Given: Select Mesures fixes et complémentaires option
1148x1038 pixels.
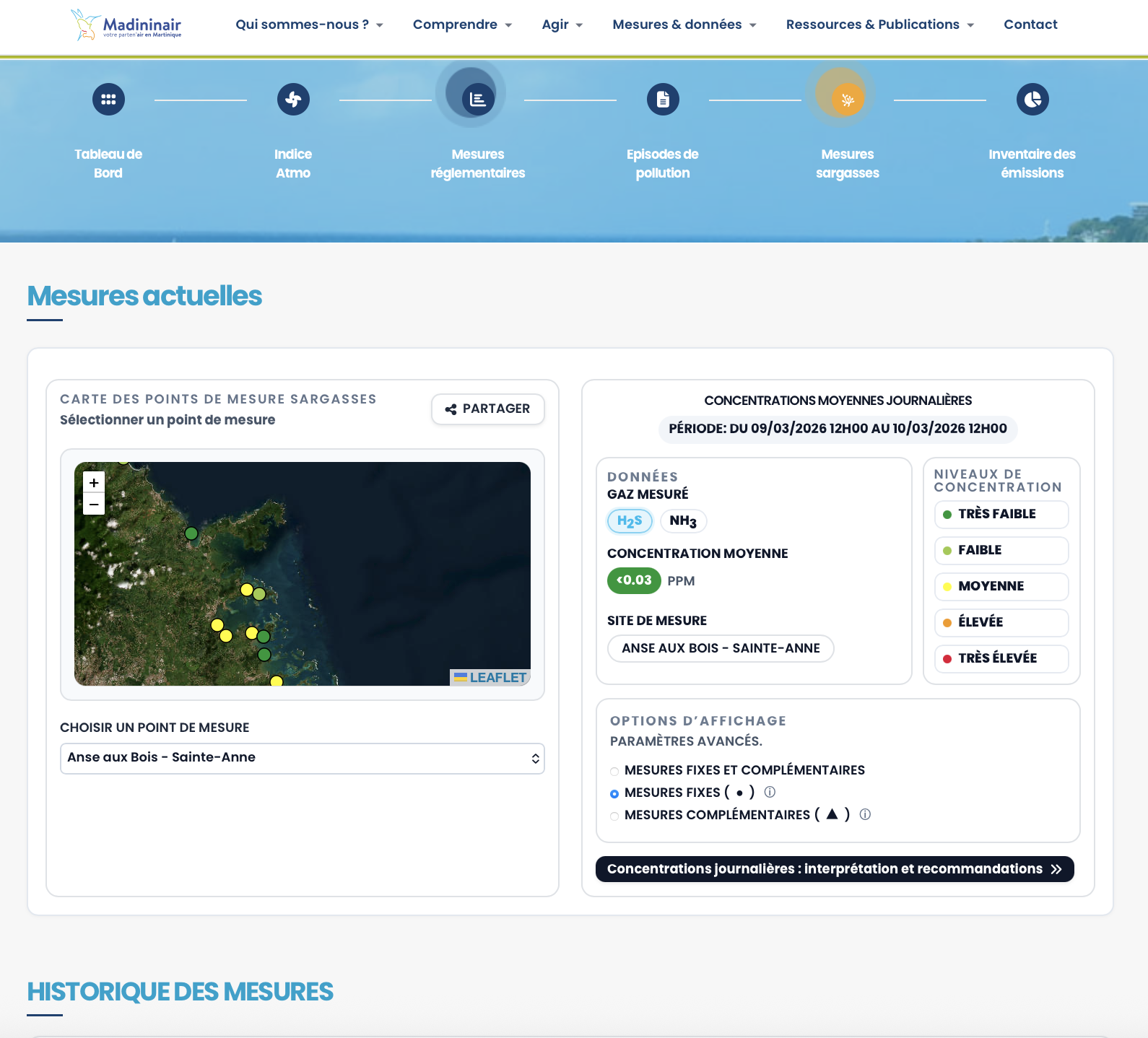Looking at the screenshot, I should (614, 771).
